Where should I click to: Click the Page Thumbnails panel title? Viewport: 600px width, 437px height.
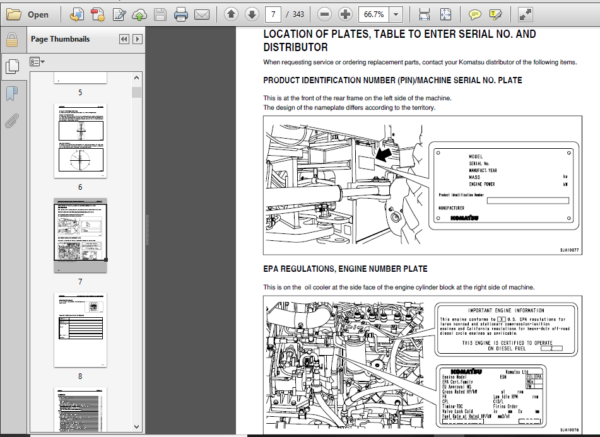click(x=60, y=39)
